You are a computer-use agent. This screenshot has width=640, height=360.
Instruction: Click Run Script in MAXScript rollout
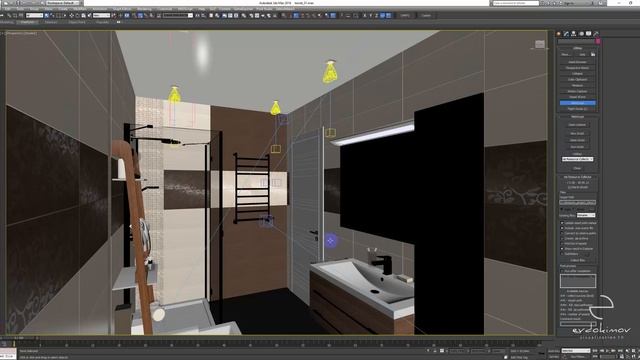(578, 147)
